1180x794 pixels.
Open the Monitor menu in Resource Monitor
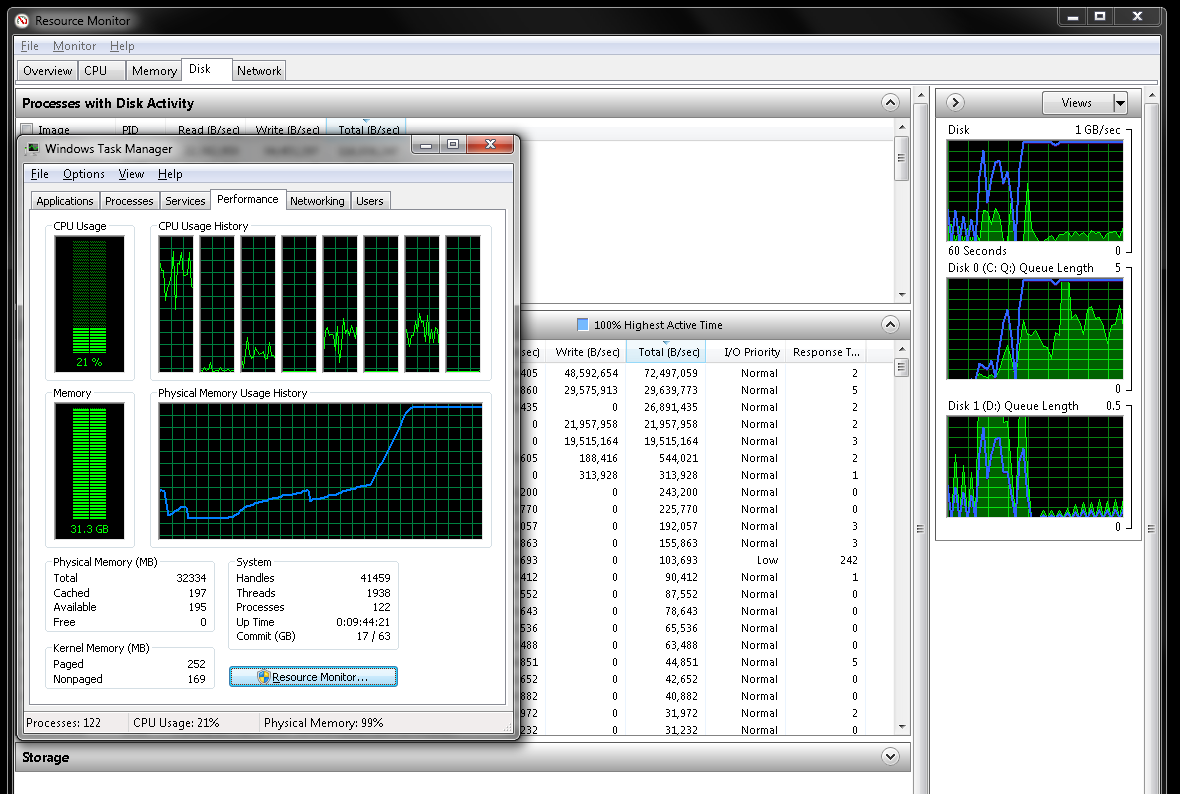(74, 46)
